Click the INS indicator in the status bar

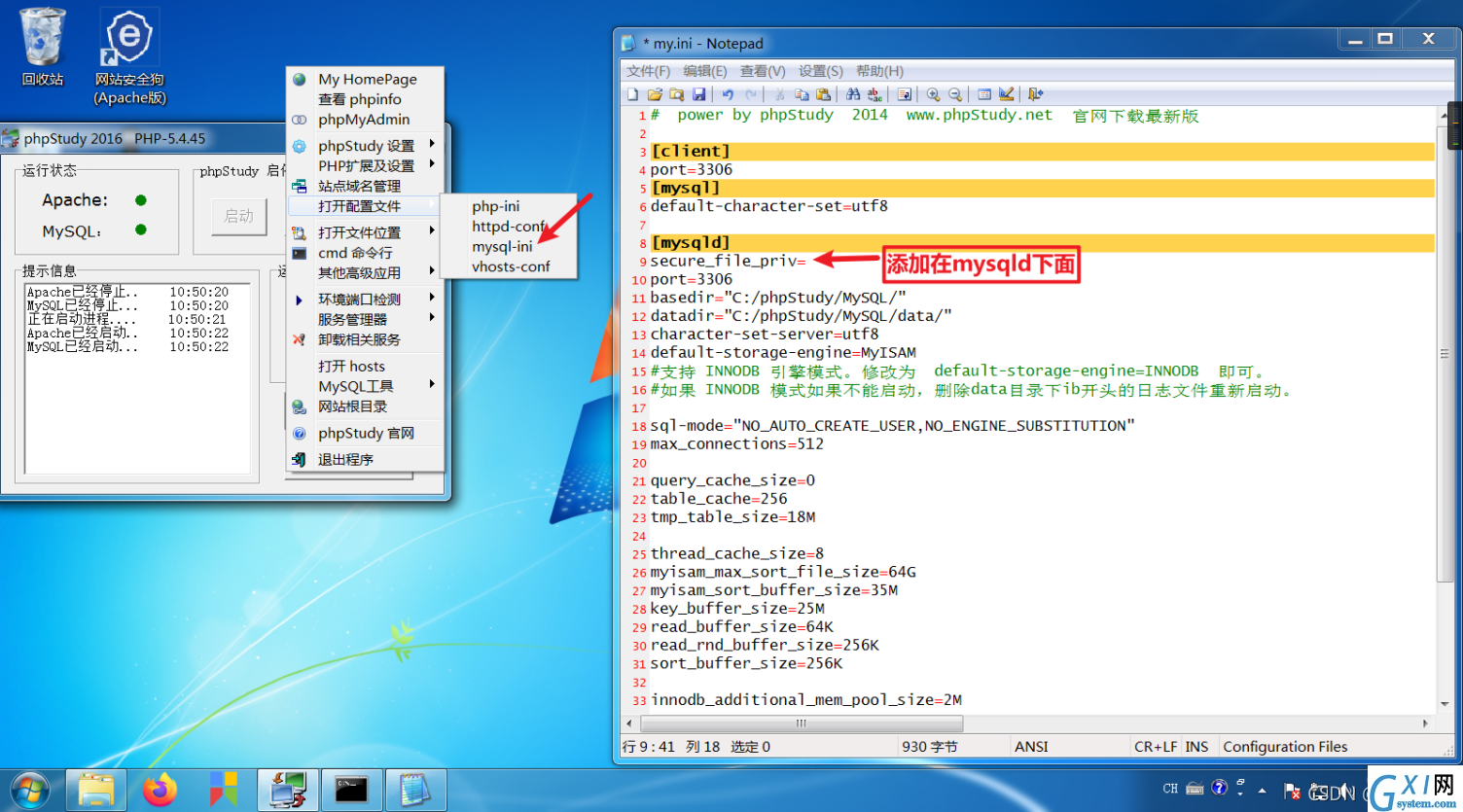(1196, 747)
